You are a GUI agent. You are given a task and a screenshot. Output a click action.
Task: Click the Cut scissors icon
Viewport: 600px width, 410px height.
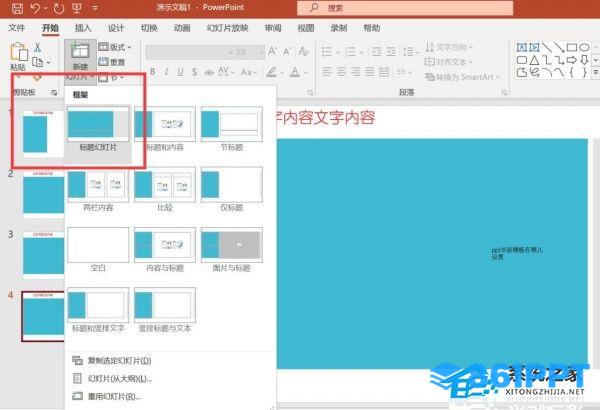click(x=37, y=47)
